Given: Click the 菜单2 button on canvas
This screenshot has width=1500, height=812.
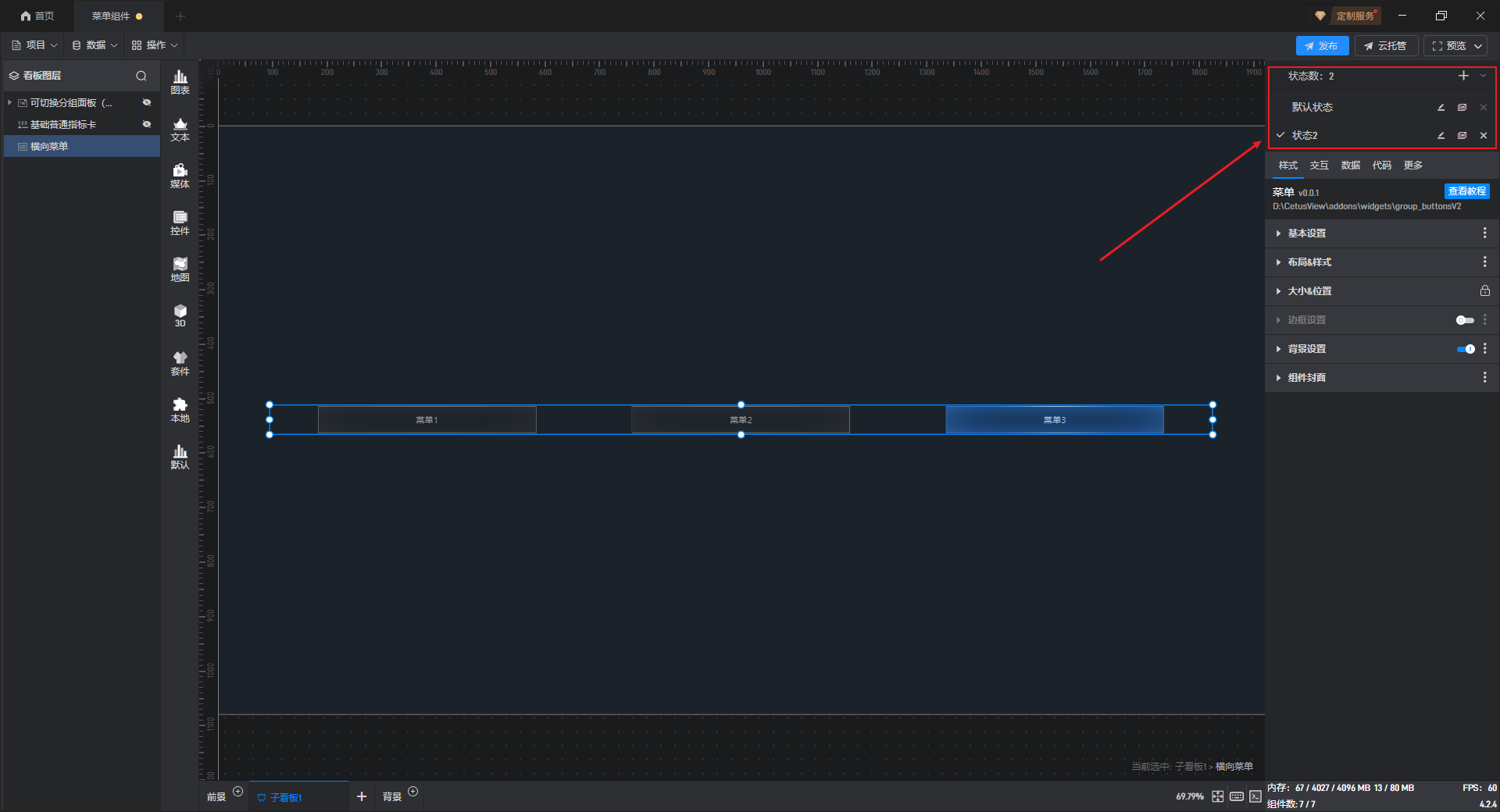Looking at the screenshot, I should [741, 420].
